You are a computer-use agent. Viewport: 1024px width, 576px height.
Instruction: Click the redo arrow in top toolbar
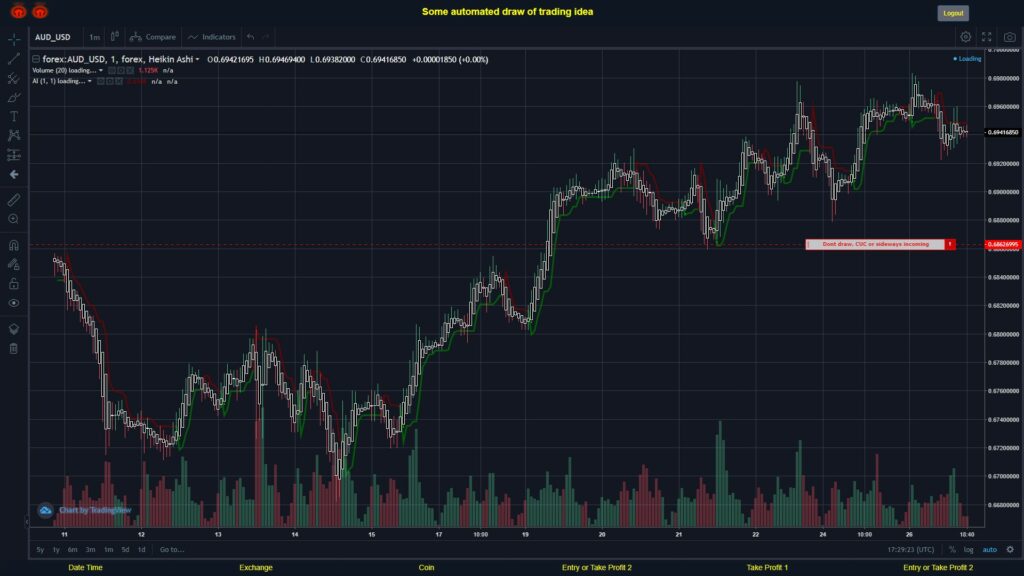(x=265, y=37)
